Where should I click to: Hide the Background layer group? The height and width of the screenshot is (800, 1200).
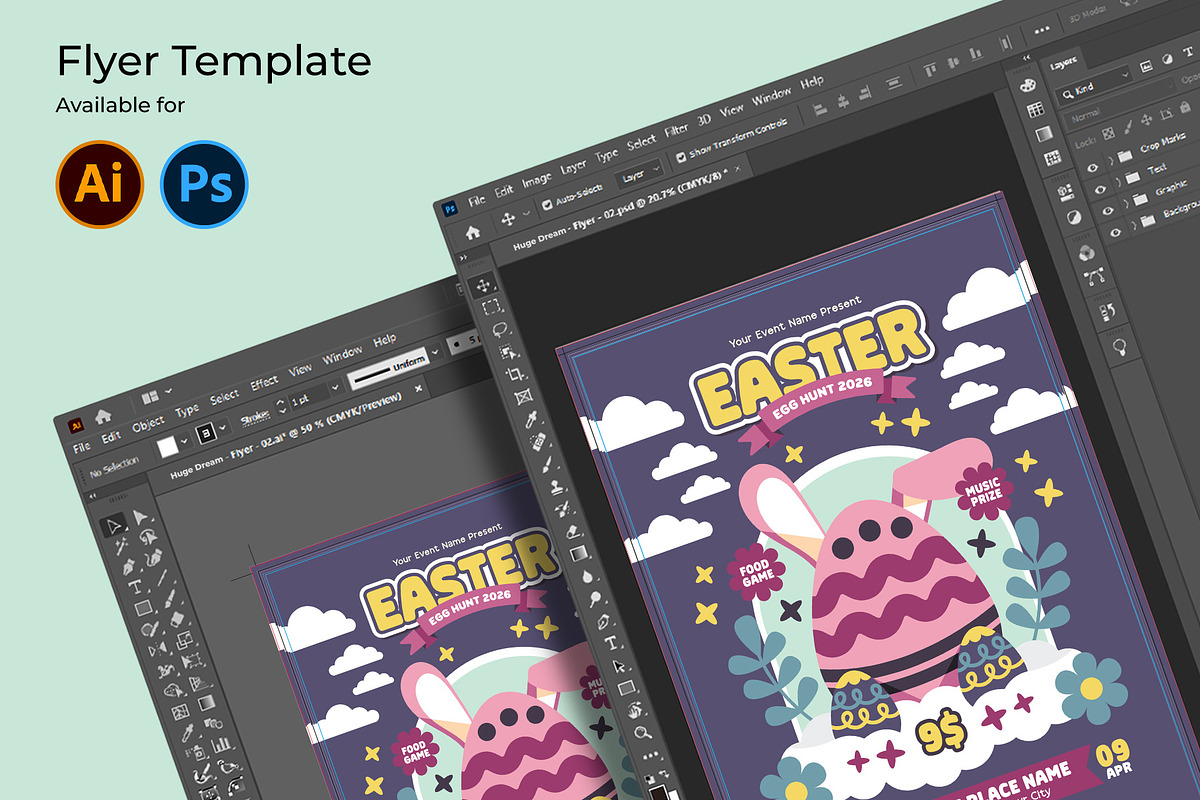point(1116,231)
